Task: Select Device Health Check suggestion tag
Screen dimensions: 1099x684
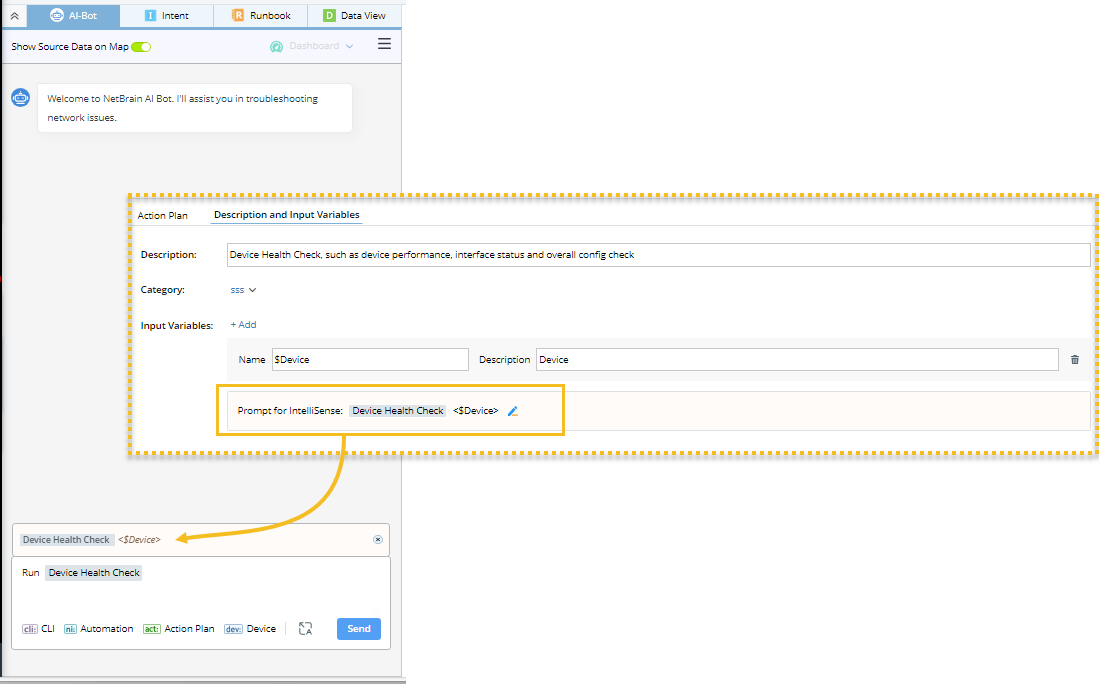Action: (x=67, y=540)
